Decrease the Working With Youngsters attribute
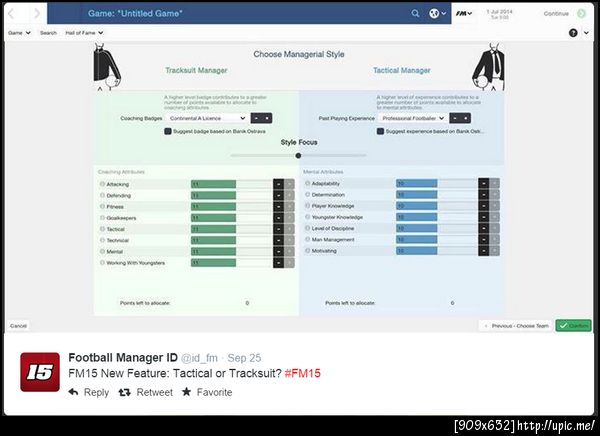Viewport: 600px width, 436px height. [279, 263]
